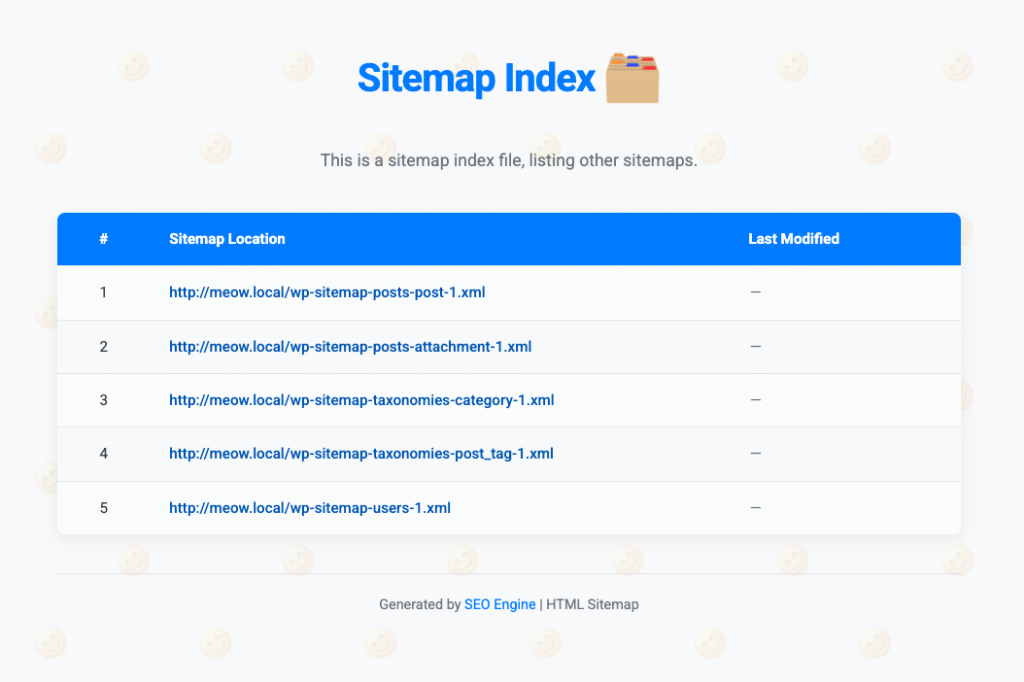This screenshot has height=682, width=1024.
Task: Click the Last Modified dash for users row
Action: pos(755,508)
